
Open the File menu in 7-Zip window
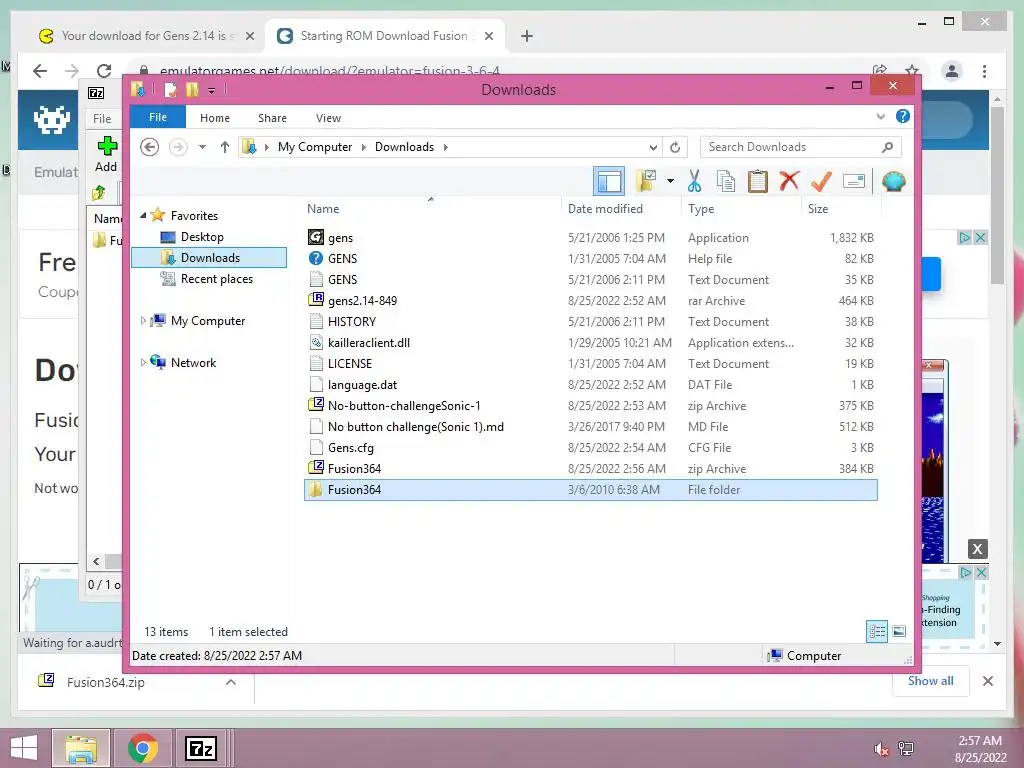(102, 118)
